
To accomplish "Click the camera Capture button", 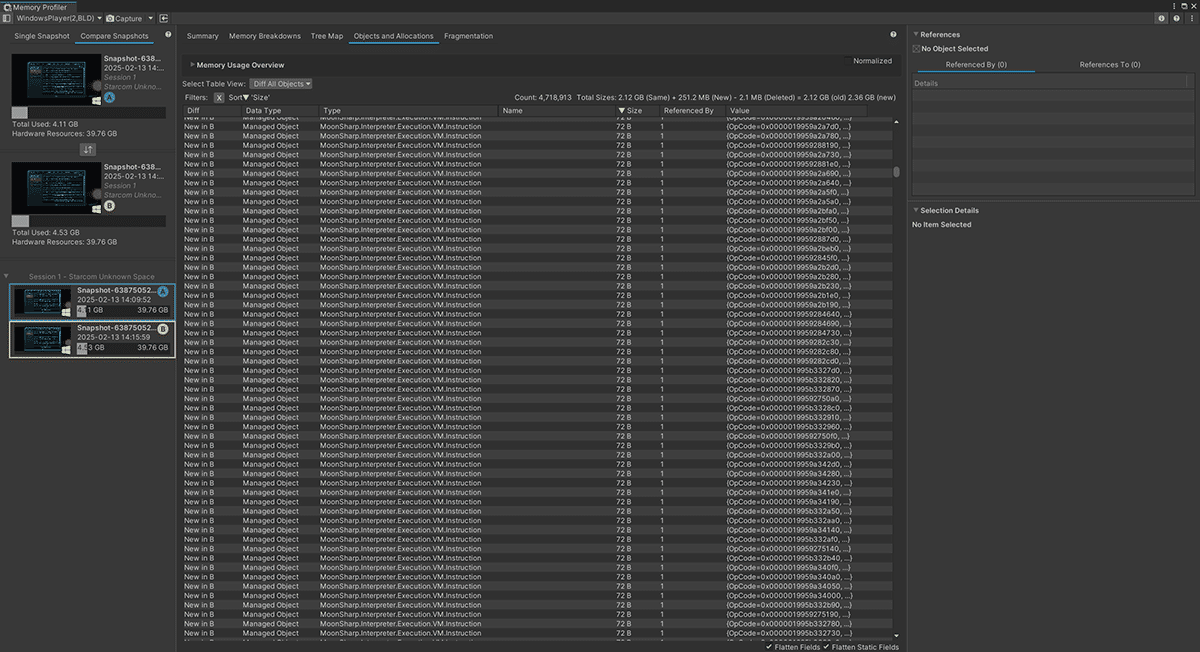I will pos(124,18).
